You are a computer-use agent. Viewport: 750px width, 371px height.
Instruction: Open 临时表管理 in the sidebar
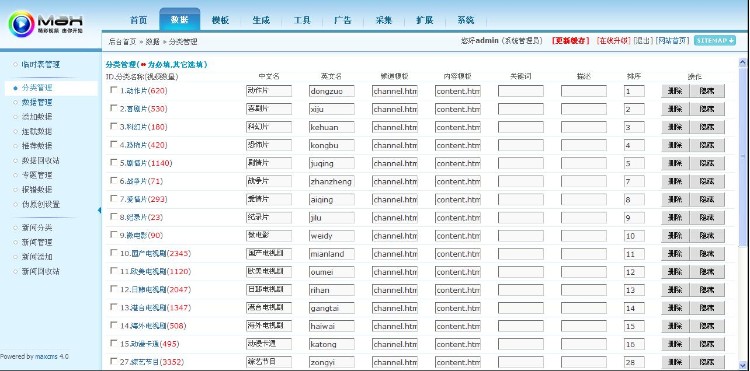click(41, 64)
